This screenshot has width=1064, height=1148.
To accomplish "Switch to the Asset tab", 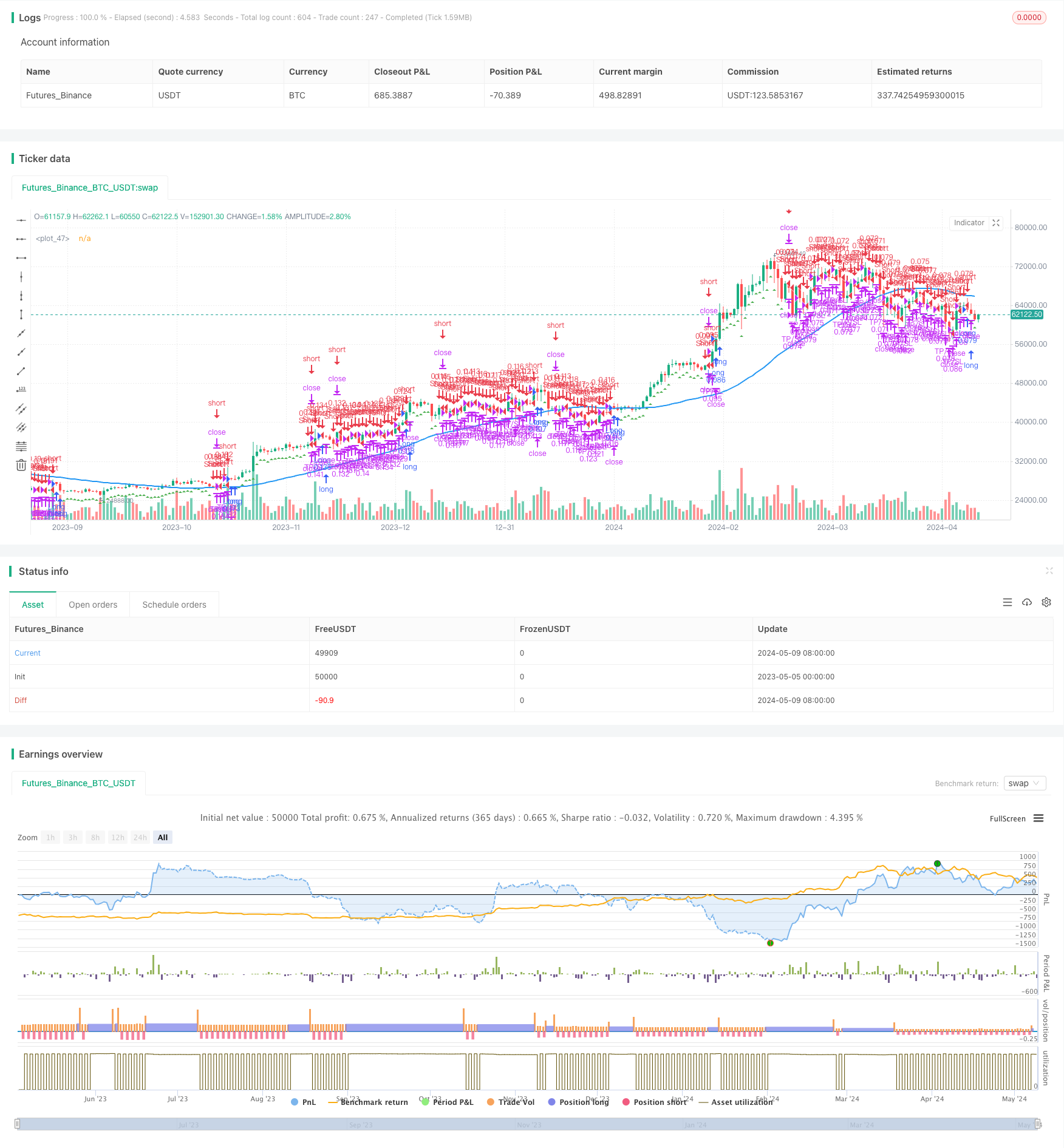I will (33, 605).
